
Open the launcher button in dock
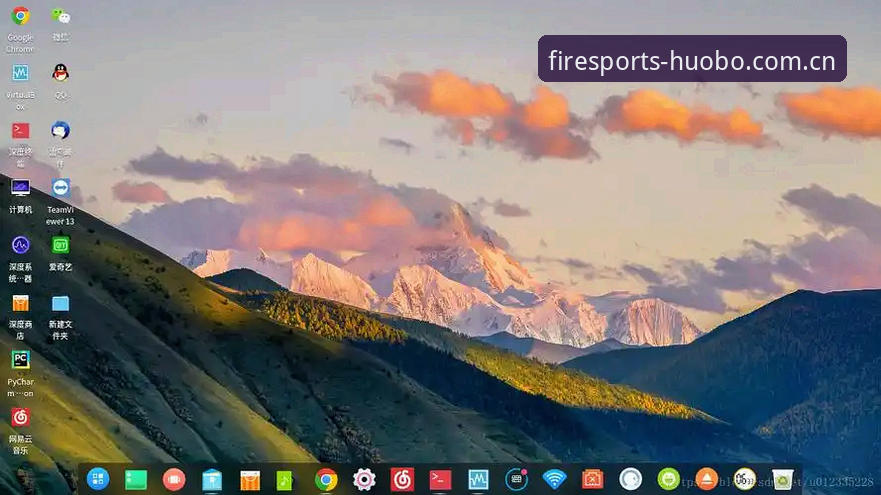(x=98, y=479)
